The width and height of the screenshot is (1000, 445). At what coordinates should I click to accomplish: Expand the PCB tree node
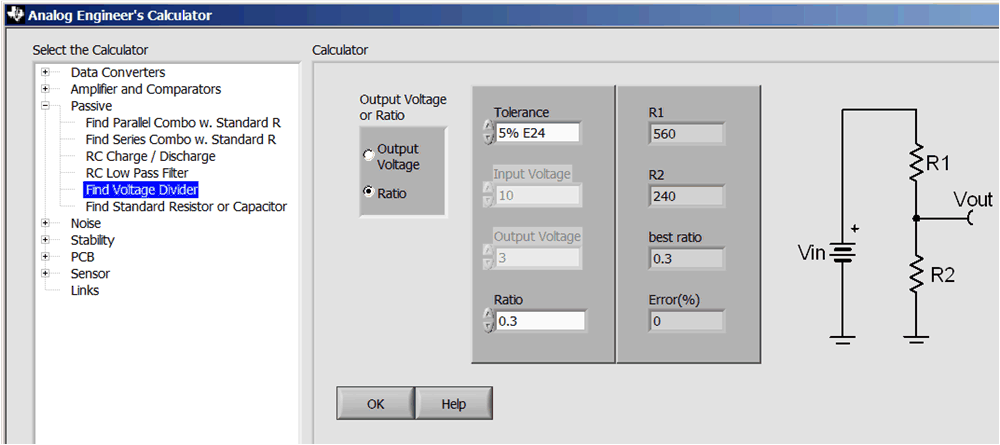coord(45,256)
